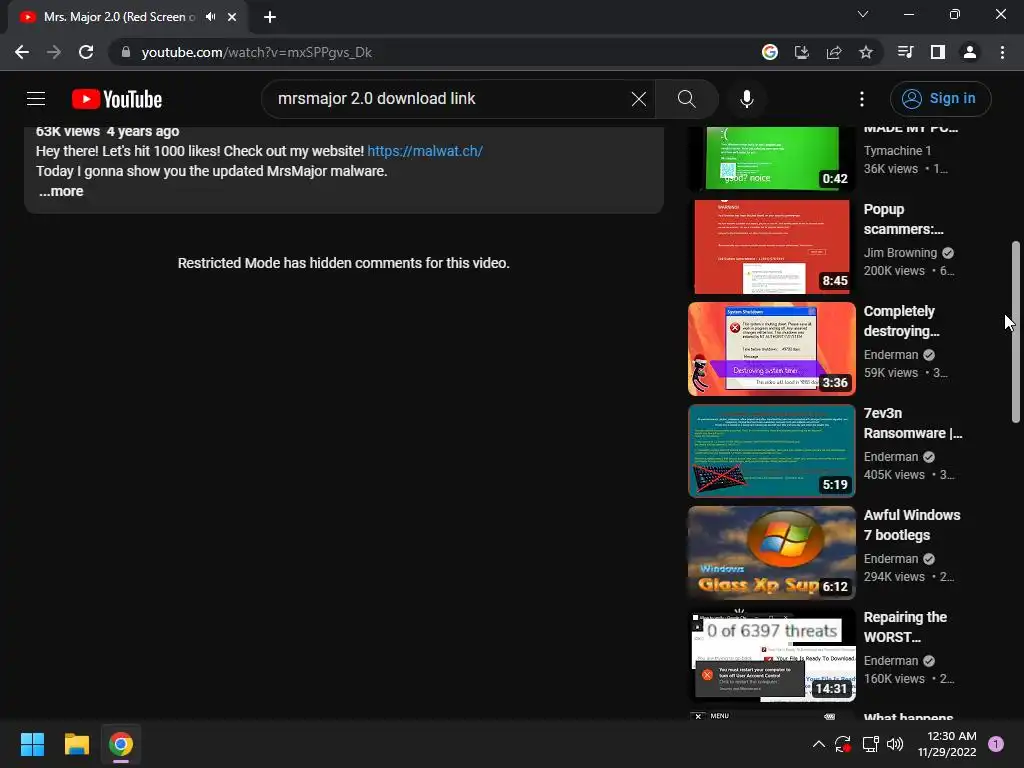Go back in browser history
Screen dimensions: 1024x768
pyautogui.click(x=22, y=52)
